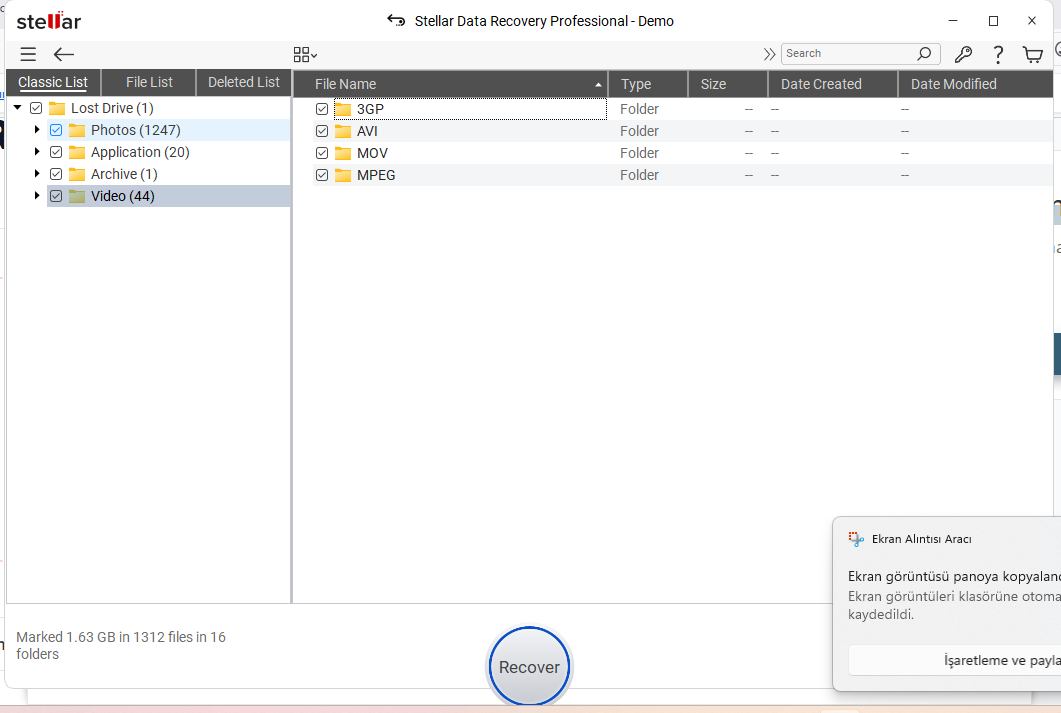The width and height of the screenshot is (1061, 713).
Task: Select the 3GP folder name
Action: (x=370, y=109)
